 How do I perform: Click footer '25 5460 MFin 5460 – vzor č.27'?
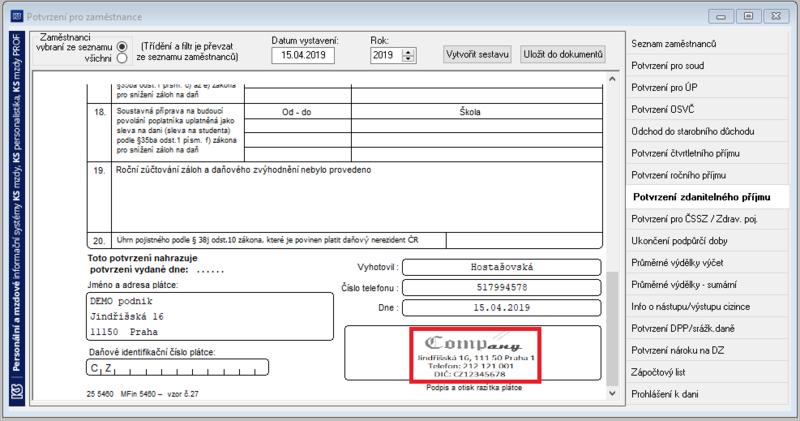[x=143, y=394]
